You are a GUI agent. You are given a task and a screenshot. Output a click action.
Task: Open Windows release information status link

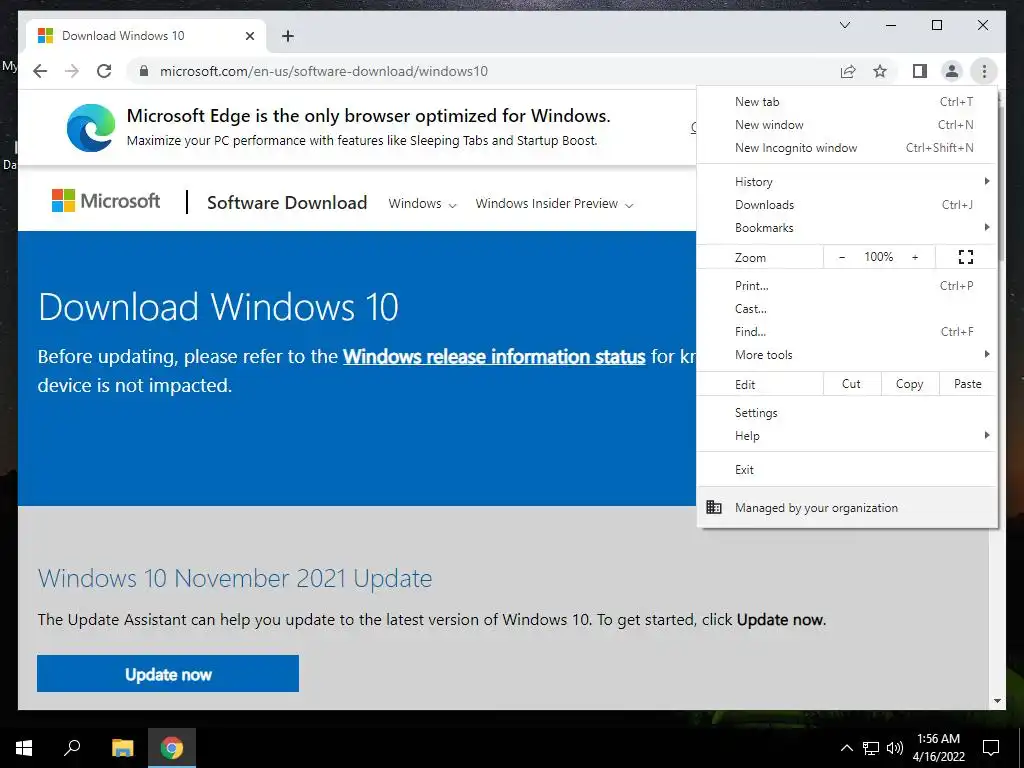[x=494, y=357]
